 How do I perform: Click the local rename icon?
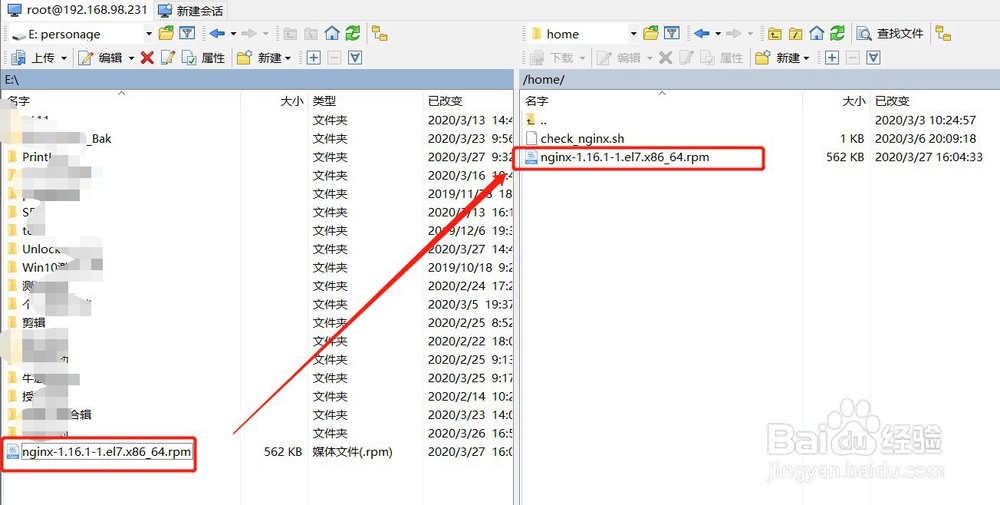pos(168,58)
